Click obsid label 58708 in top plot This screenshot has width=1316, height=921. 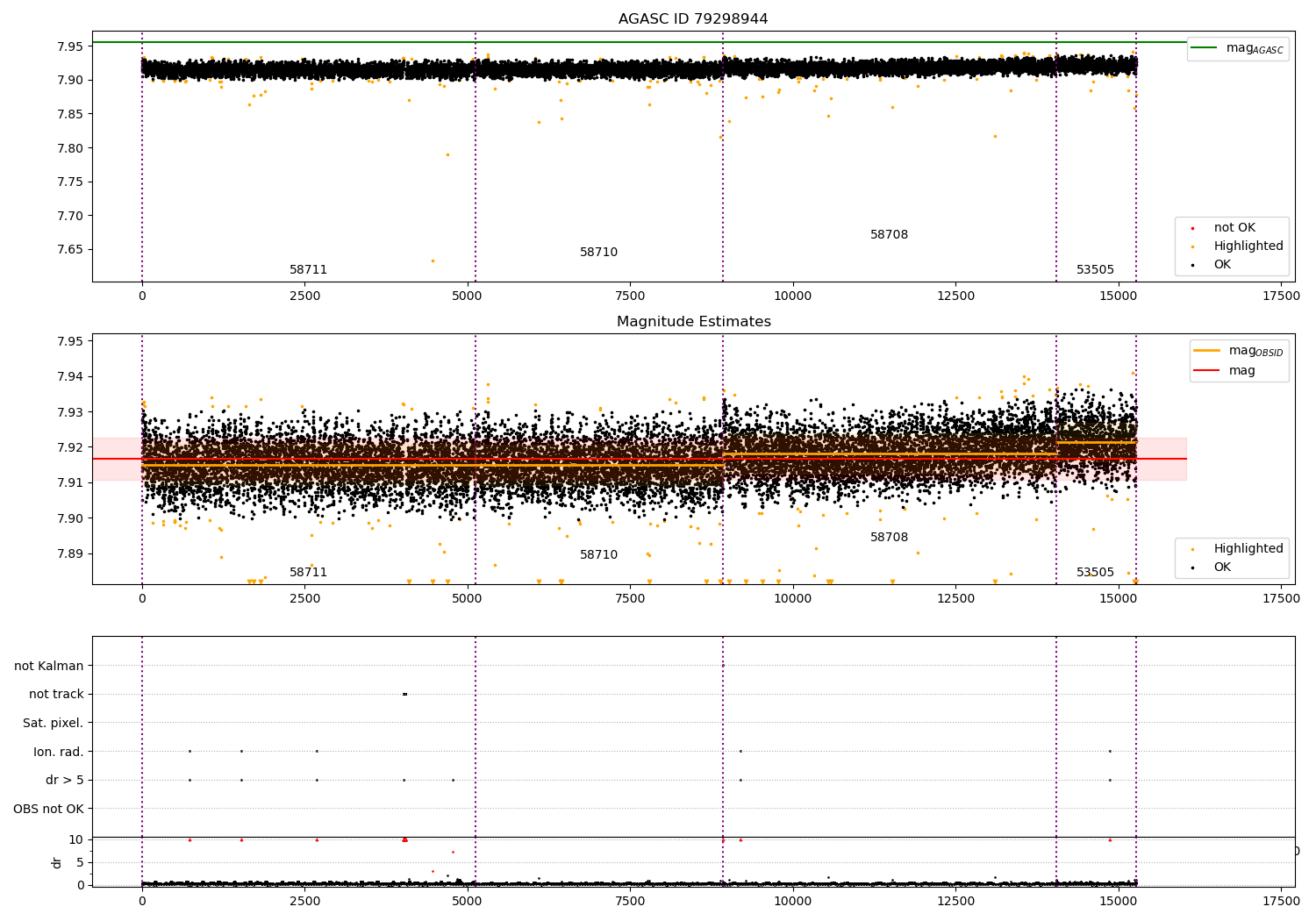(889, 235)
